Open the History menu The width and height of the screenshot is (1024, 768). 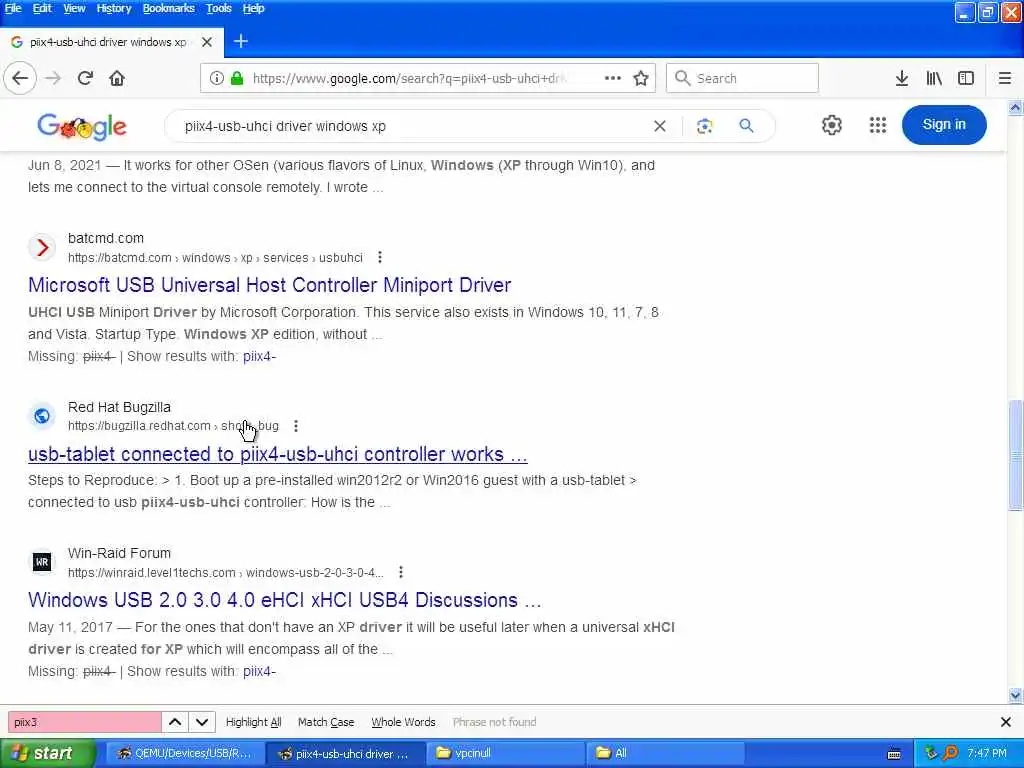pyautogui.click(x=114, y=8)
